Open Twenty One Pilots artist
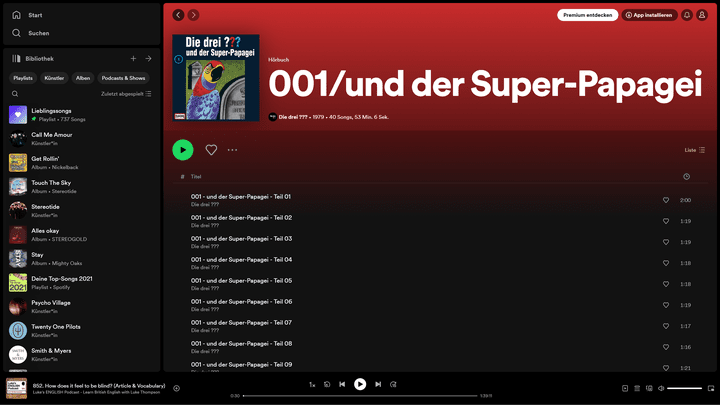The height and width of the screenshot is (405, 720). click(82, 331)
